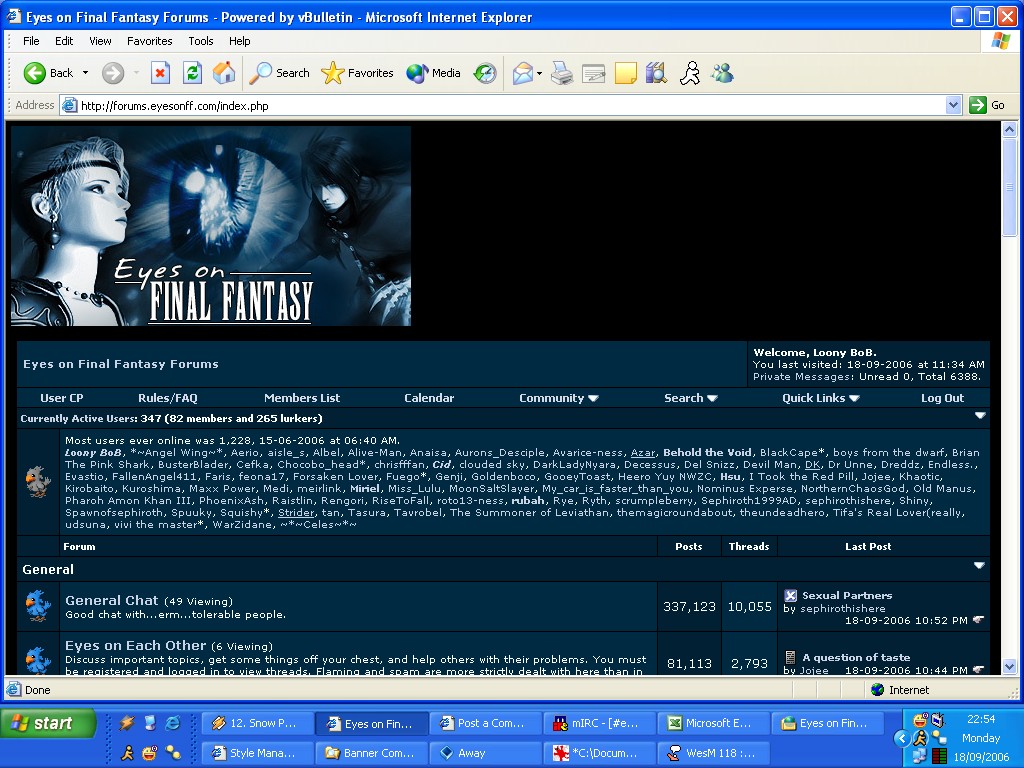This screenshot has height=768, width=1024.
Task: Open the File menu
Action: coord(31,41)
